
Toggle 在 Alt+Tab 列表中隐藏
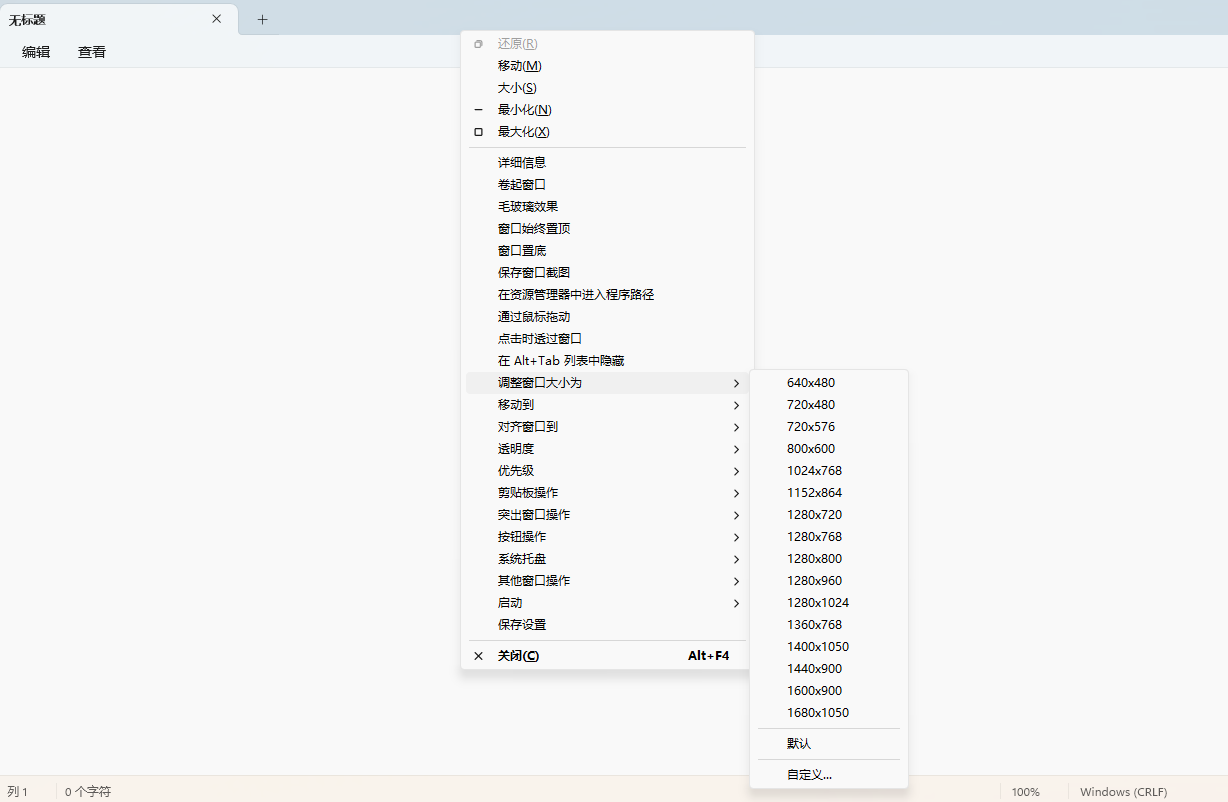tap(607, 360)
